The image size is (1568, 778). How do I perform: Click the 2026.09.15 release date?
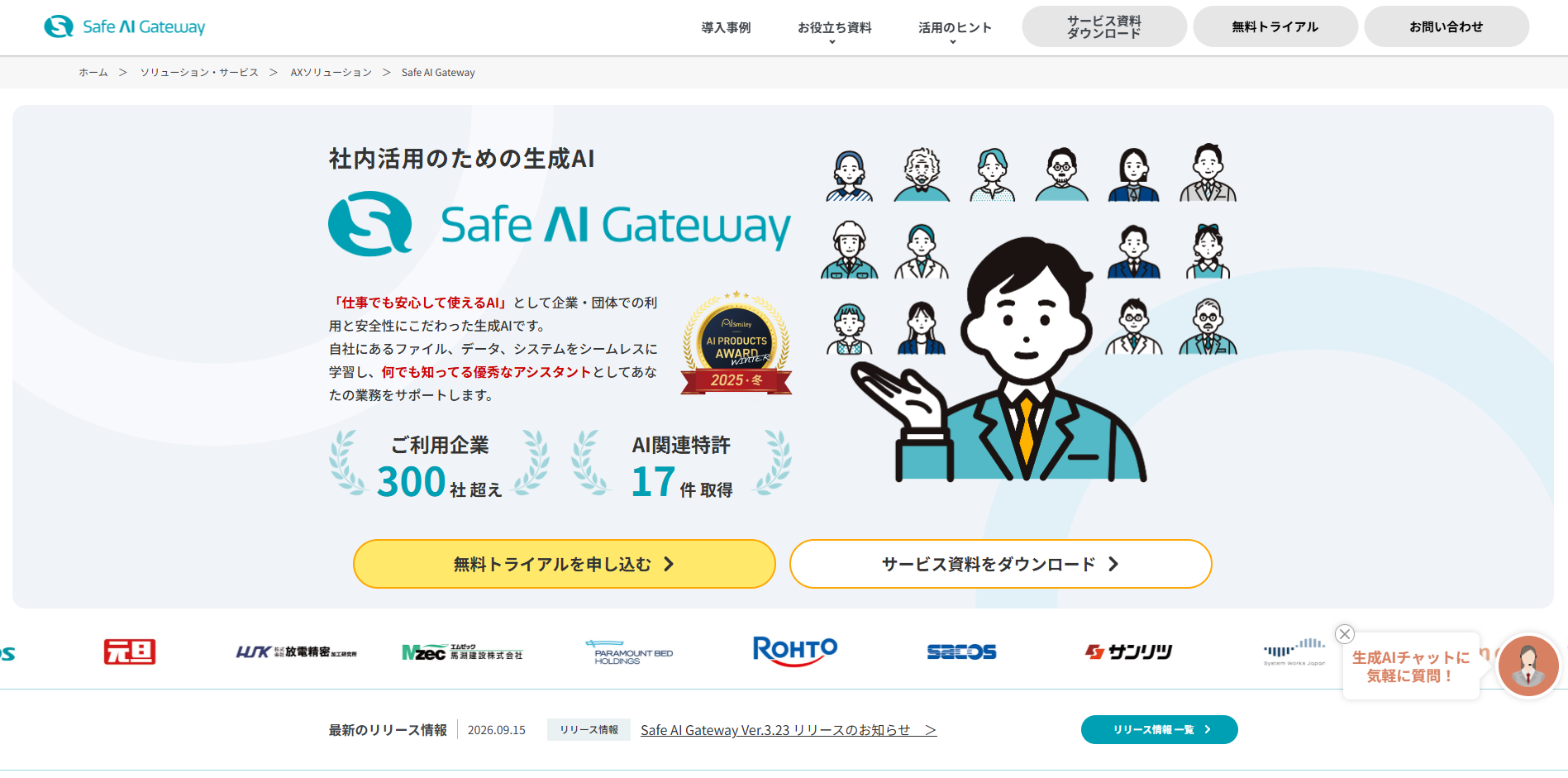click(x=497, y=730)
